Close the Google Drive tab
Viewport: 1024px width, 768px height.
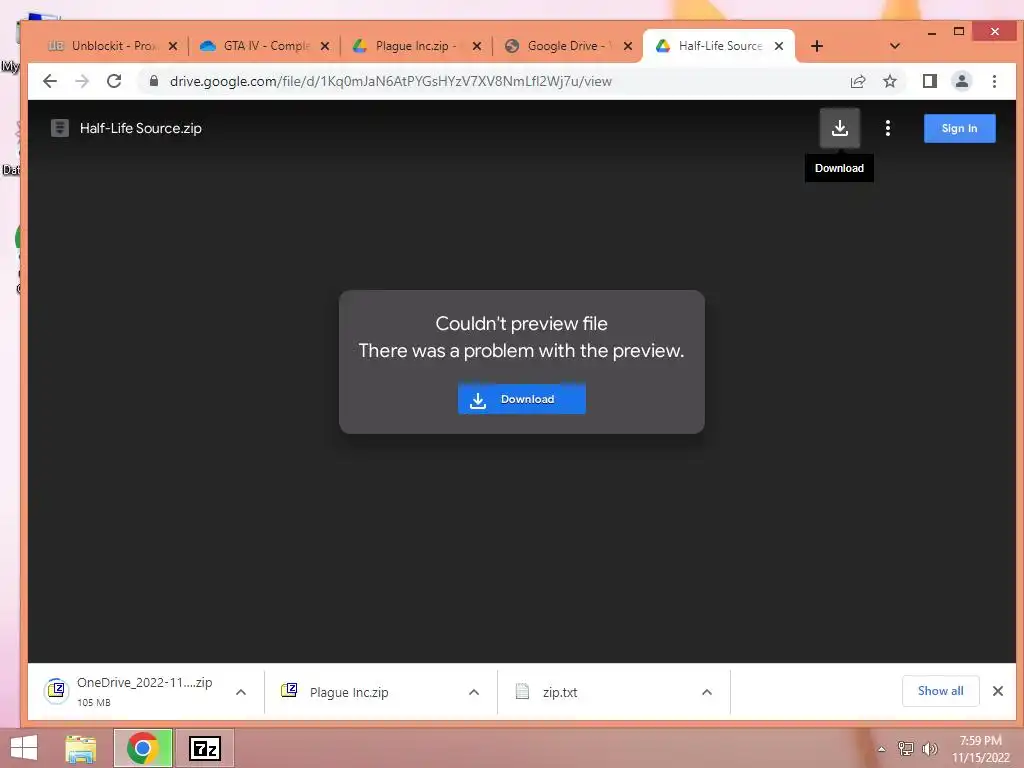tap(628, 46)
